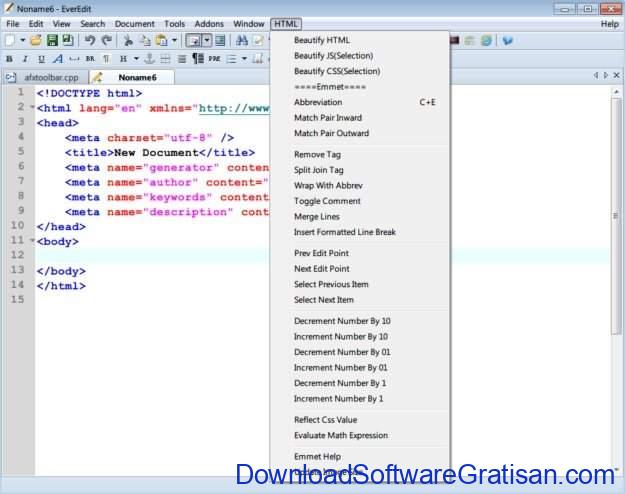
Task: Open Emmet Help menu entry
Action: point(360,457)
